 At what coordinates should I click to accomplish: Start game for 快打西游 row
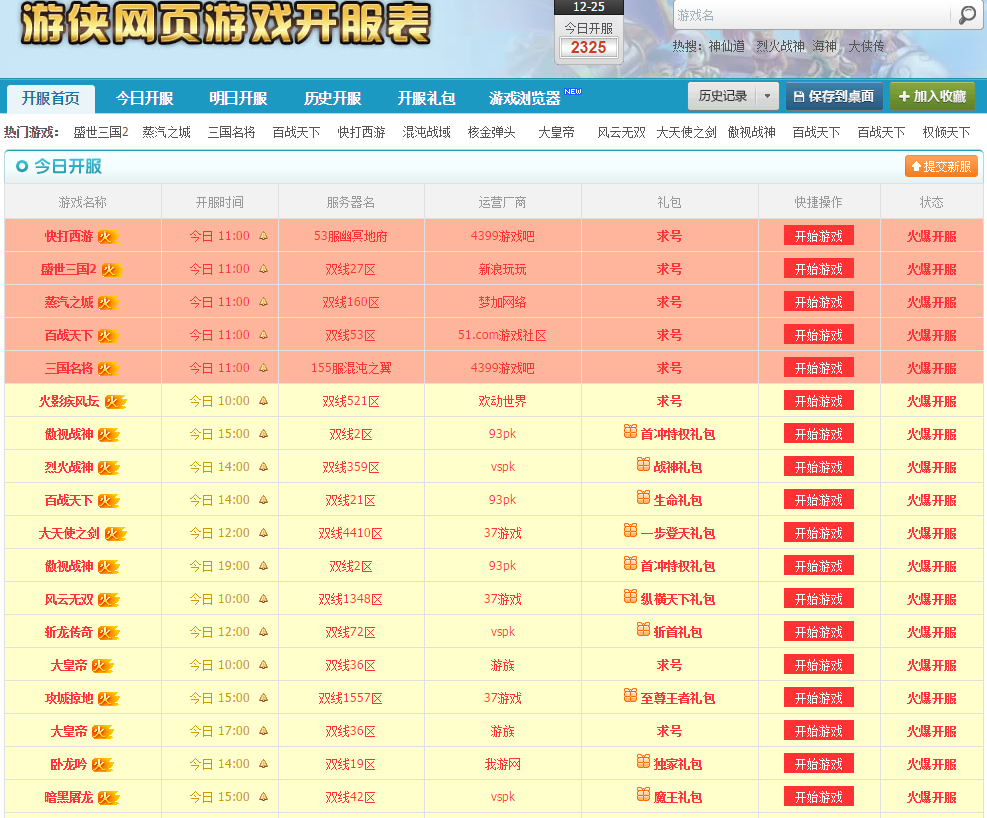click(x=818, y=236)
